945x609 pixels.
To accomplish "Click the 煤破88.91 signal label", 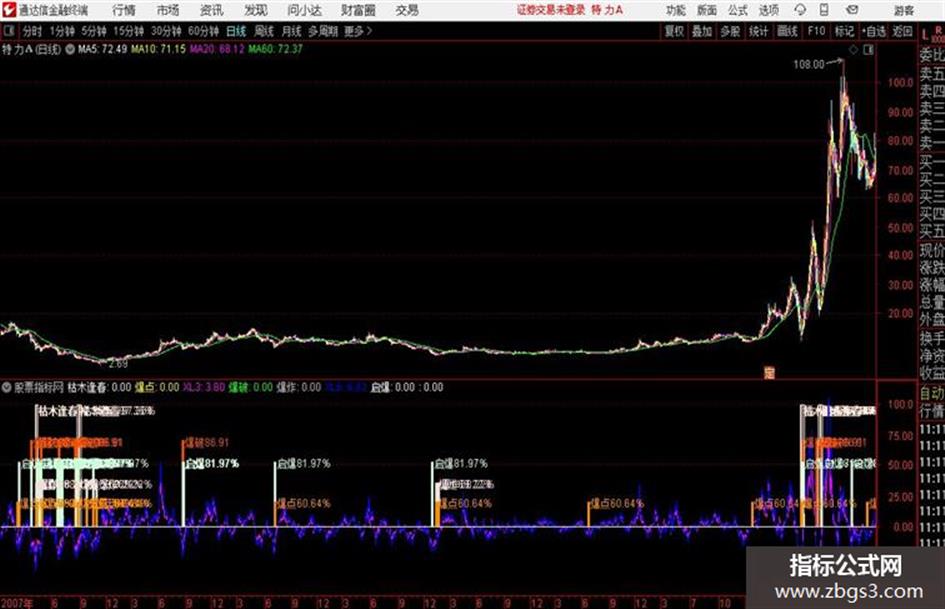I will [x=207, y=443].
